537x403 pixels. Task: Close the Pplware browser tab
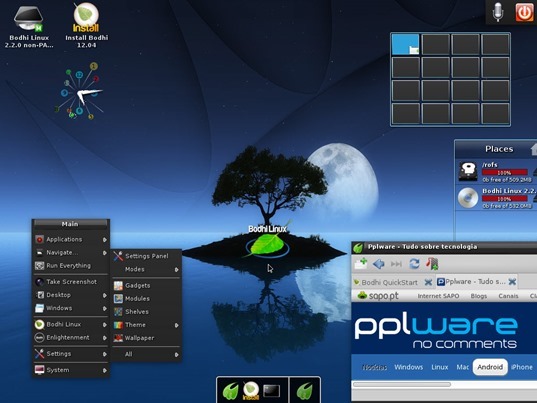click(x=512, y=282)
